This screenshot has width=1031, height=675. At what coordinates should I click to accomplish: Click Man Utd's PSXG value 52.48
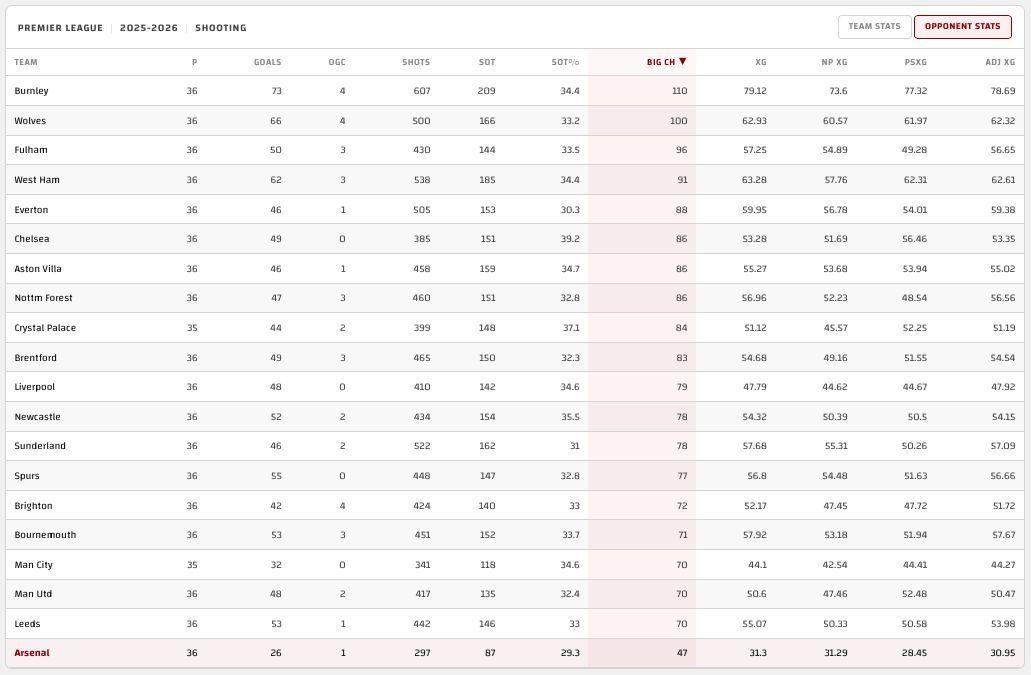[915, 594]
